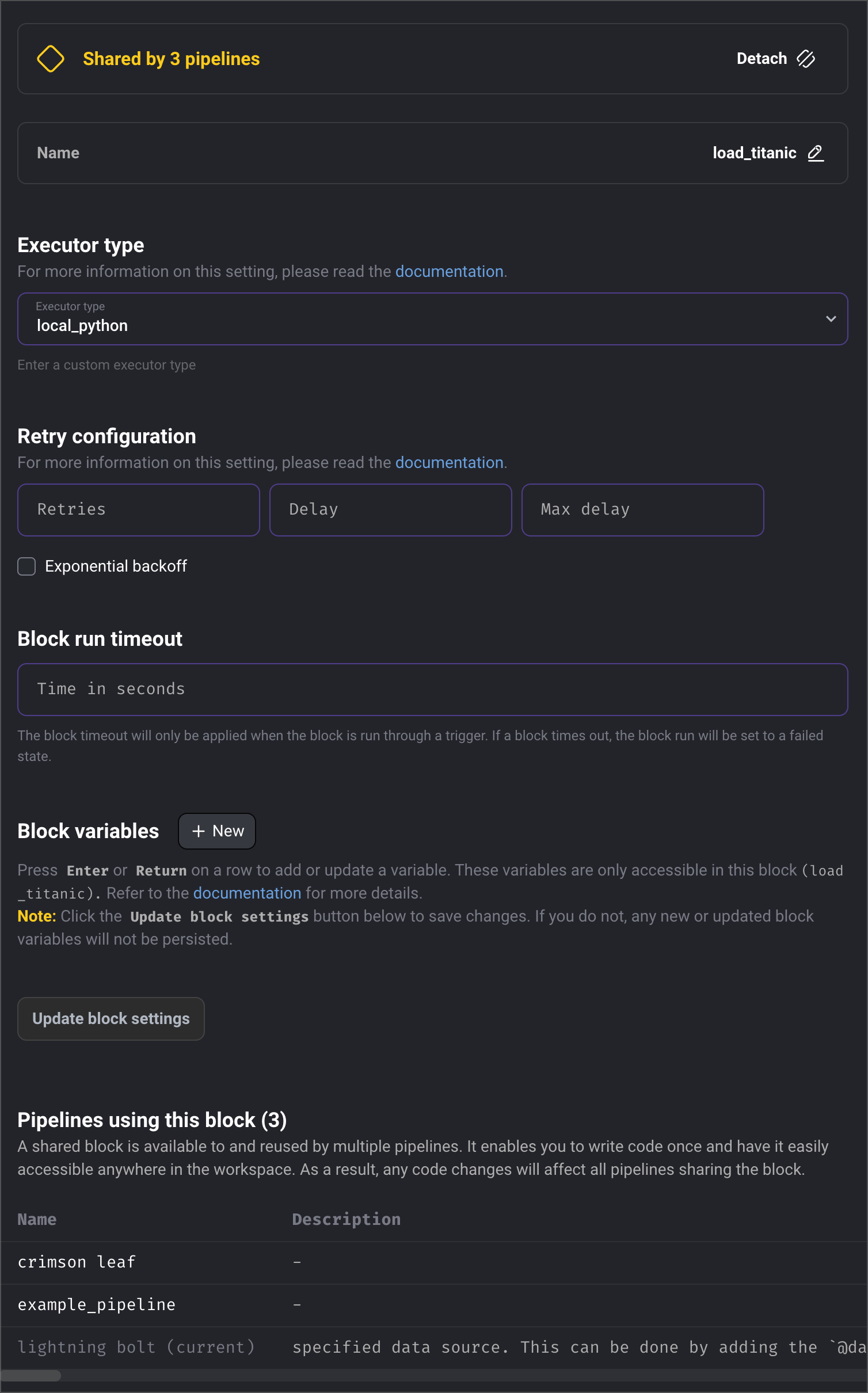Add a New block variable
Viewport: 868px width, 1393px height.
point(217,831)
